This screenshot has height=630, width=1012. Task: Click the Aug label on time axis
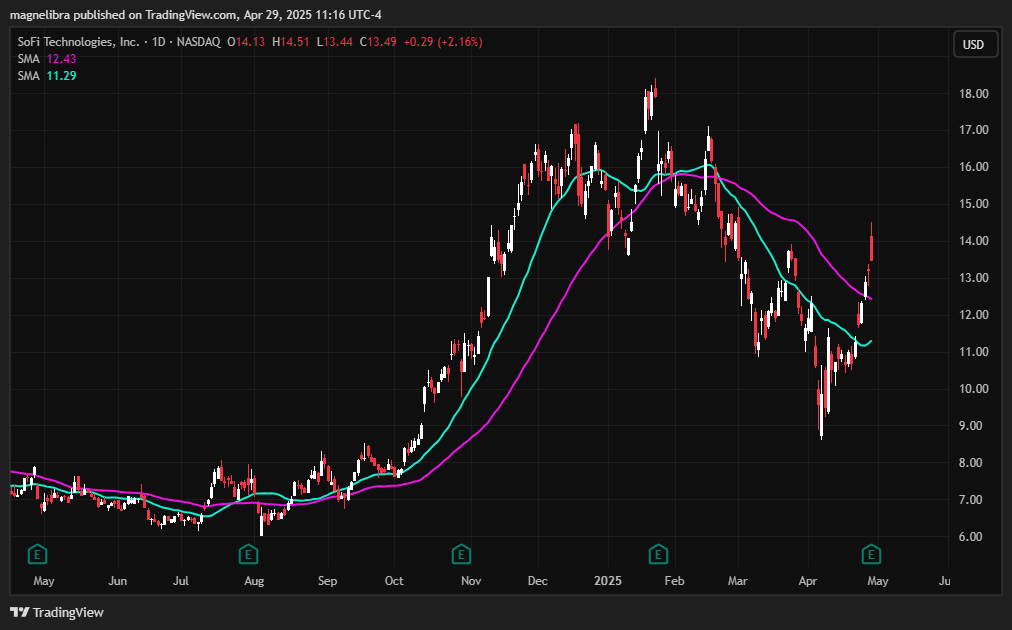254,581
